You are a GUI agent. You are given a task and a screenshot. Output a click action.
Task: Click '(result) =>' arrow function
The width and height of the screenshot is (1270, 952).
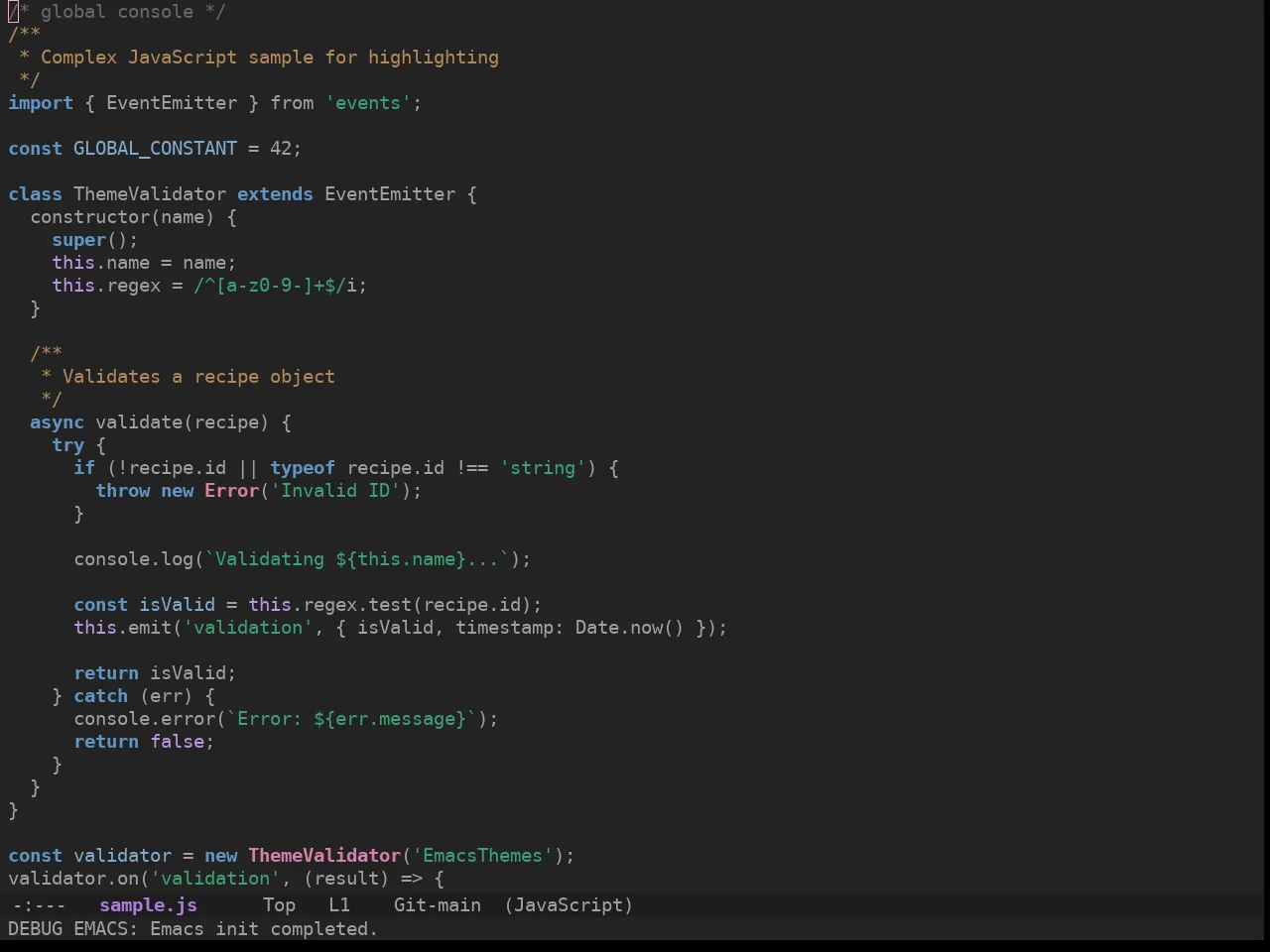(x=362, y=879)
